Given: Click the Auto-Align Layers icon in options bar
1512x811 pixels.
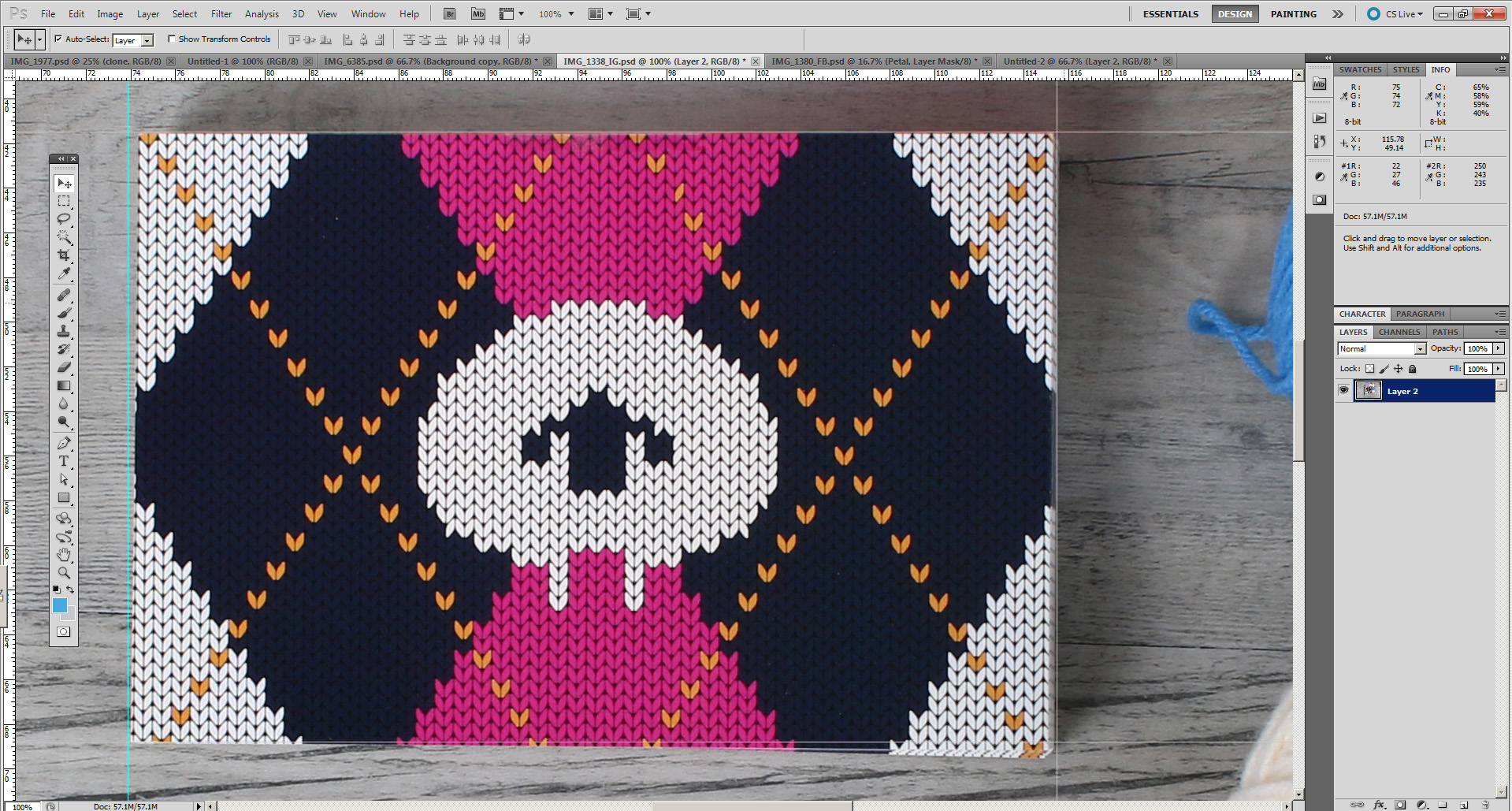Looking at the screenshot, I should (524, 39).
